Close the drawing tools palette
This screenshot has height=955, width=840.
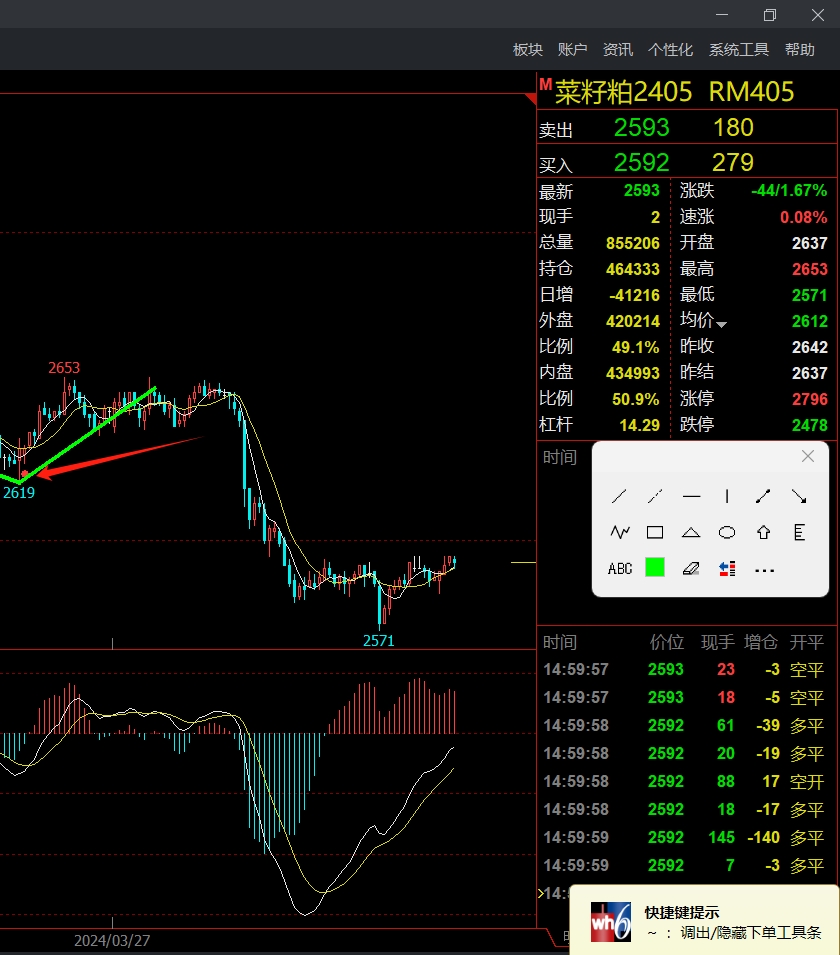(x=808, y=457)
